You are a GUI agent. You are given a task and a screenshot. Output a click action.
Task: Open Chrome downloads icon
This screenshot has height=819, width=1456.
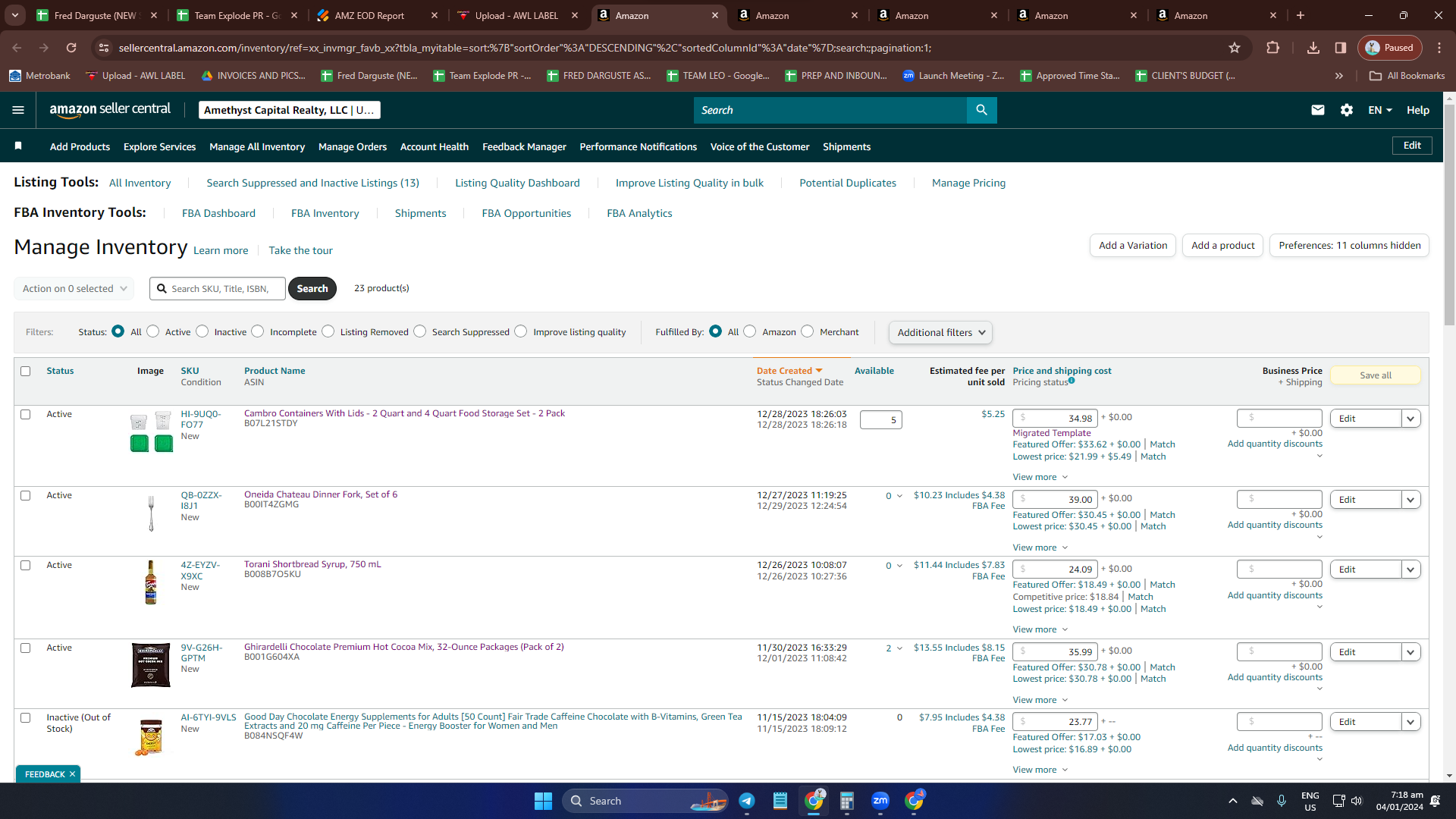[x=1313, y=48]
